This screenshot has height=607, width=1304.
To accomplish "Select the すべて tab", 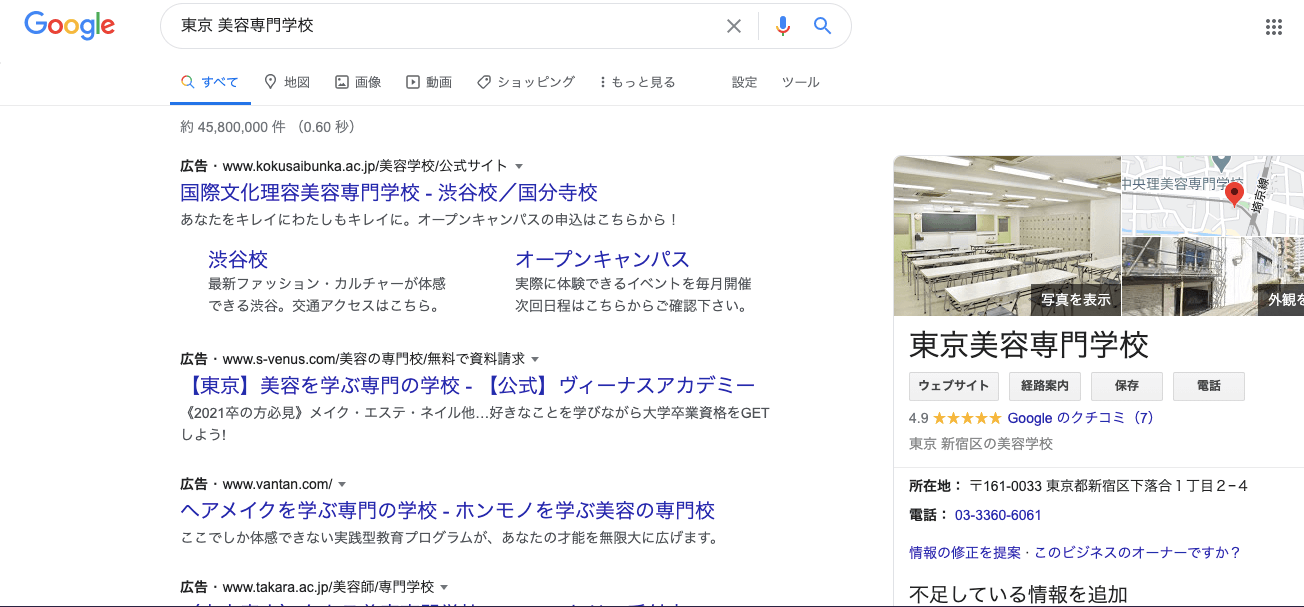I will pyautogui.click(x=210, y=82).
